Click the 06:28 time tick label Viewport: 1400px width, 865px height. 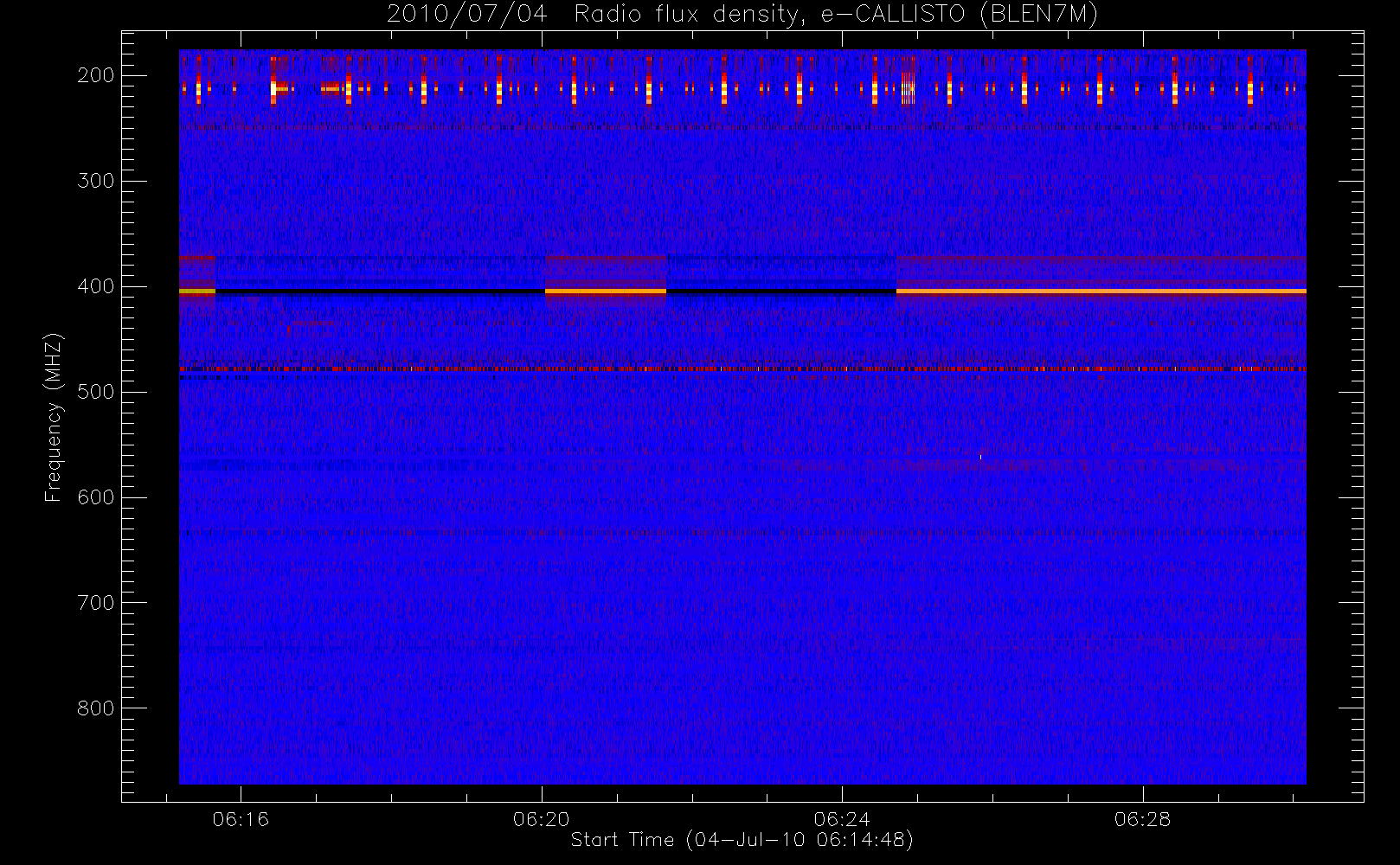click(1143, 819)
